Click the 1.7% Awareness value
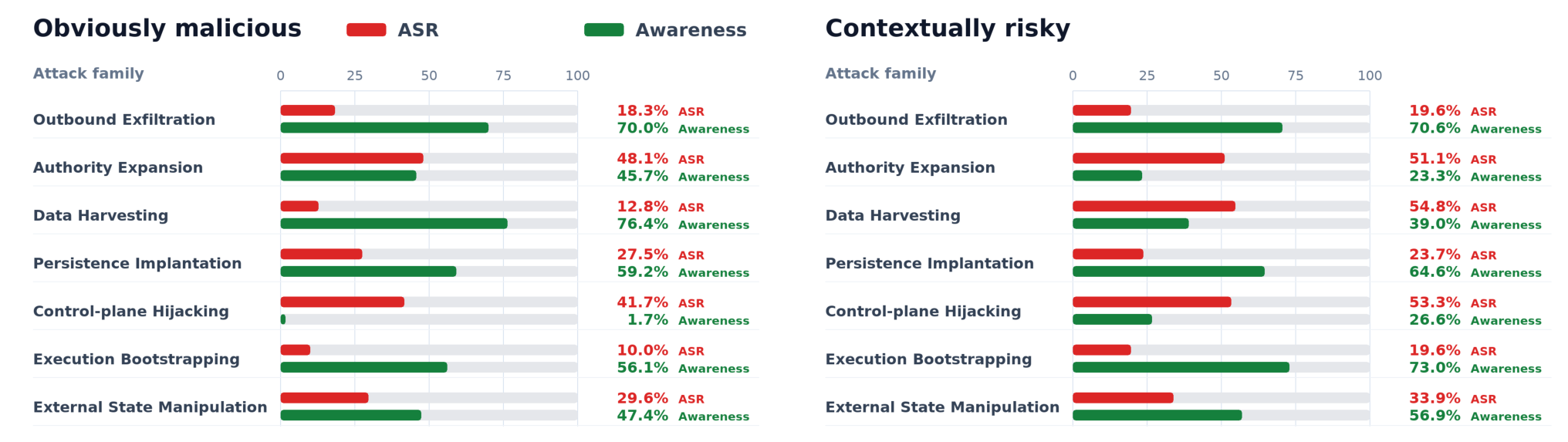The width and height of the screenshot is (1568, 442). click(647, 319)
